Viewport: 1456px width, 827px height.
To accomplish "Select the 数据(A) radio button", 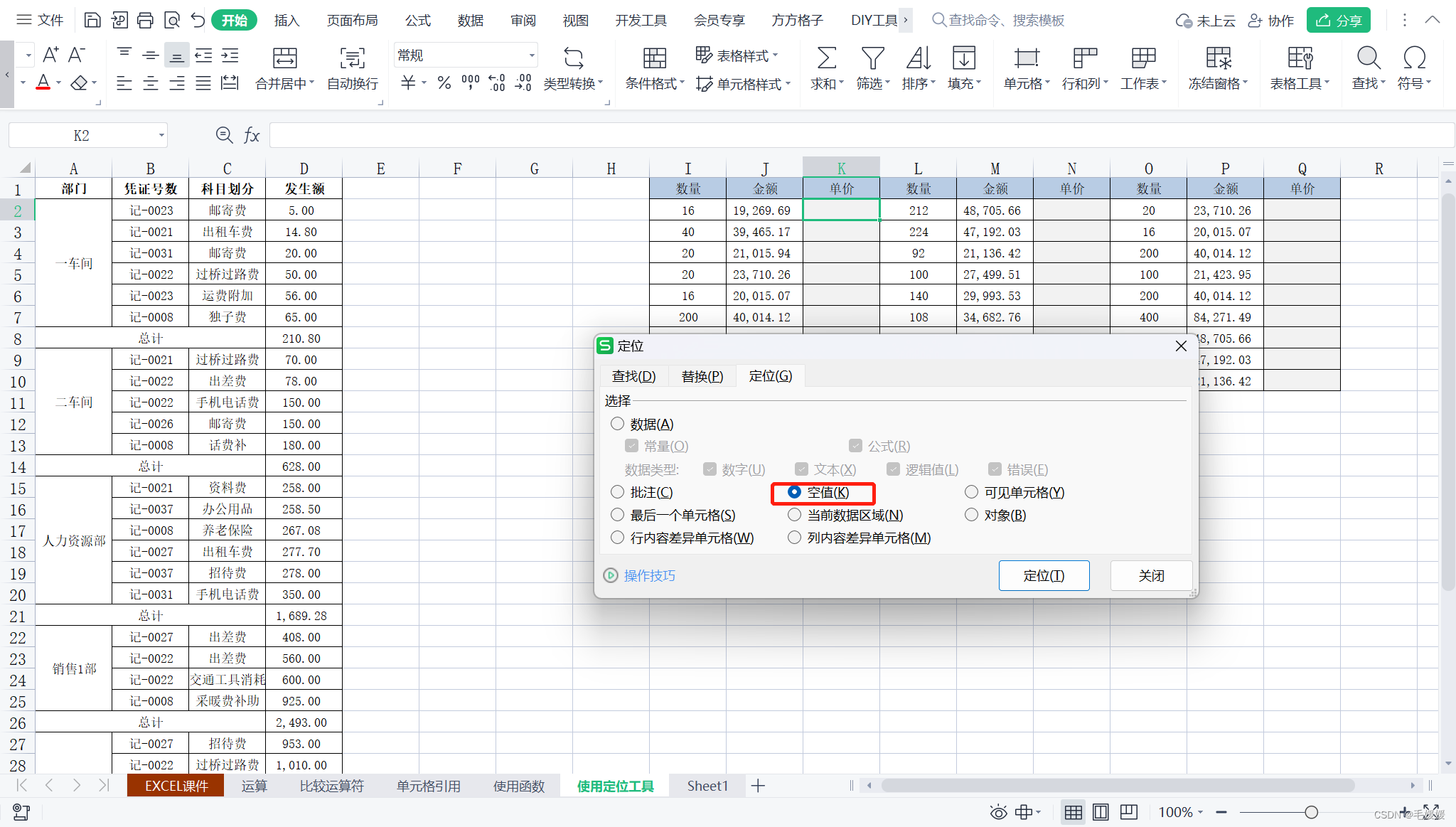I will point(617,424).
